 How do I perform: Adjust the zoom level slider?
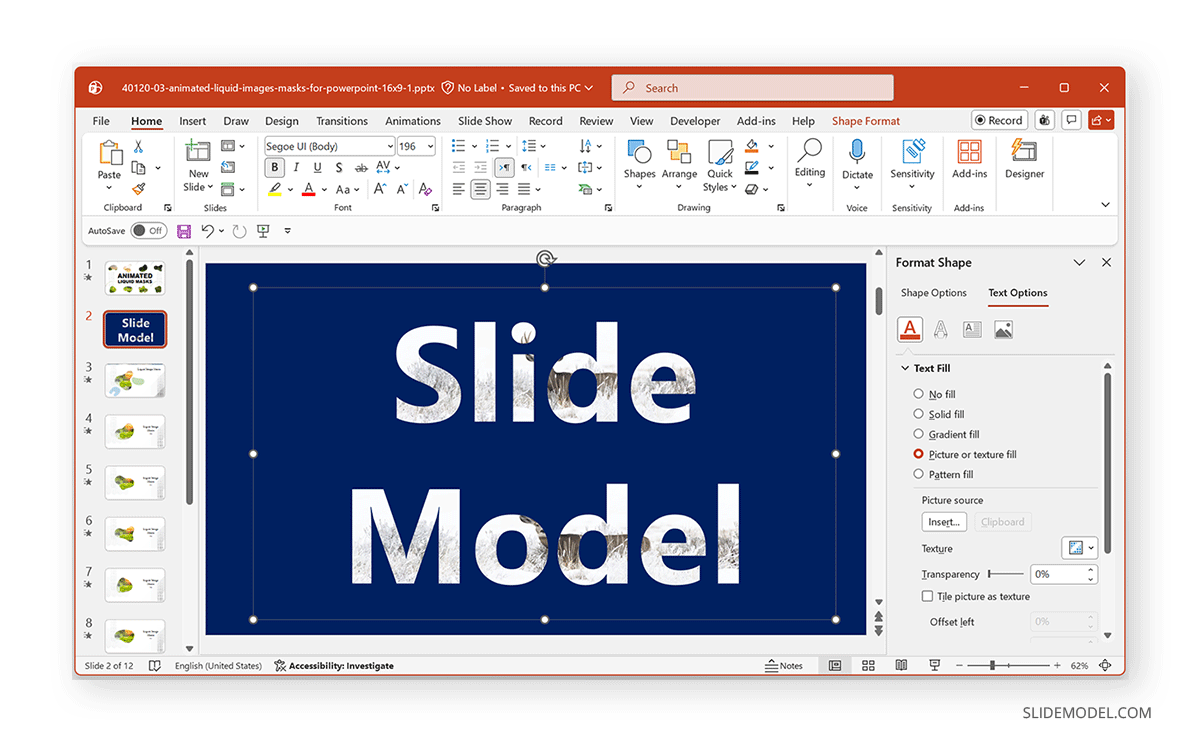pos(1007,665)
